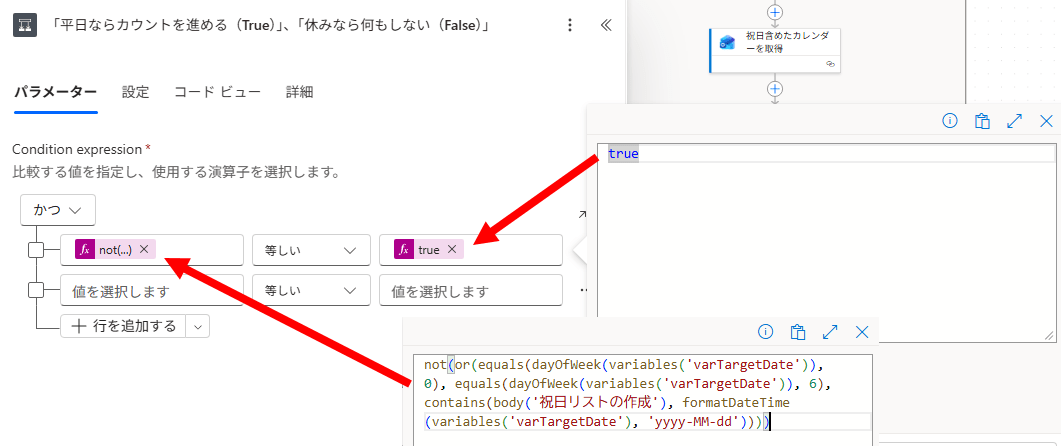Expand the upper expression editor to full size
The width and height of the screenshot is (1061, 446).
click(1014, 120)
